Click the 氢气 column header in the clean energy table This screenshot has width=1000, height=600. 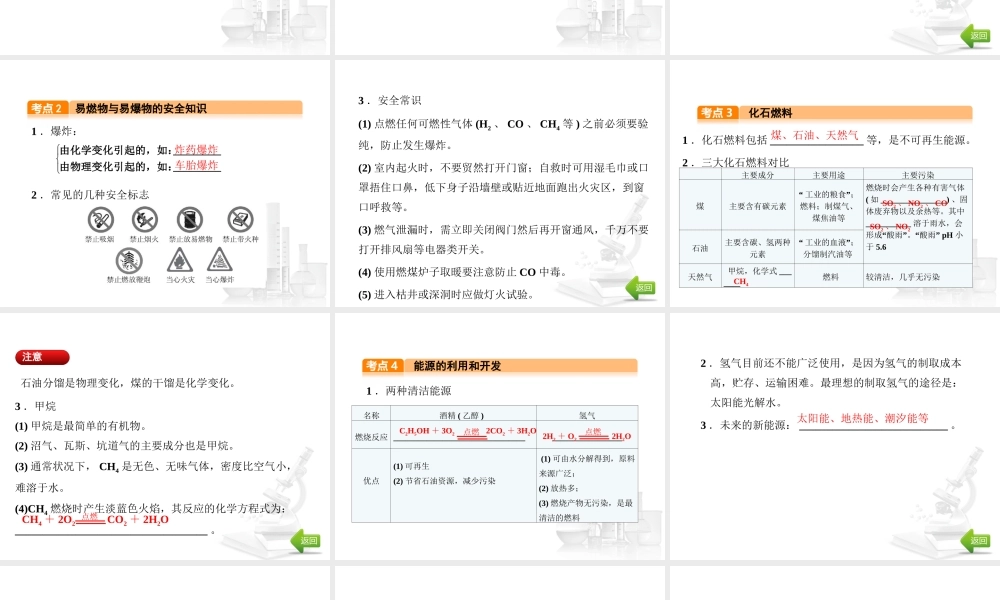pyautogui.click(x=587, y=415)
